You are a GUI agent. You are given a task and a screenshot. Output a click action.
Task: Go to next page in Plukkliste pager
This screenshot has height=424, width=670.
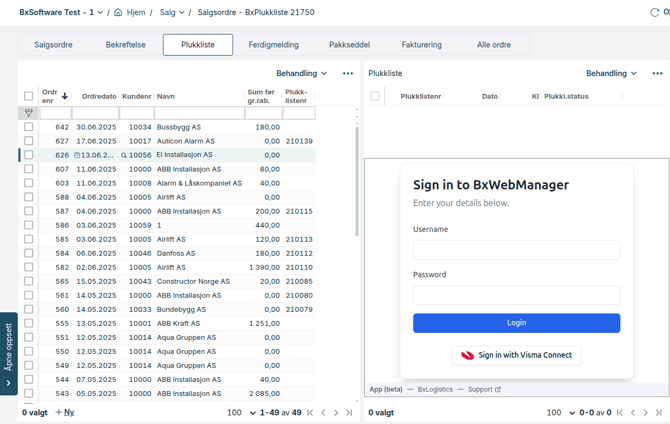tap(645, 412)
